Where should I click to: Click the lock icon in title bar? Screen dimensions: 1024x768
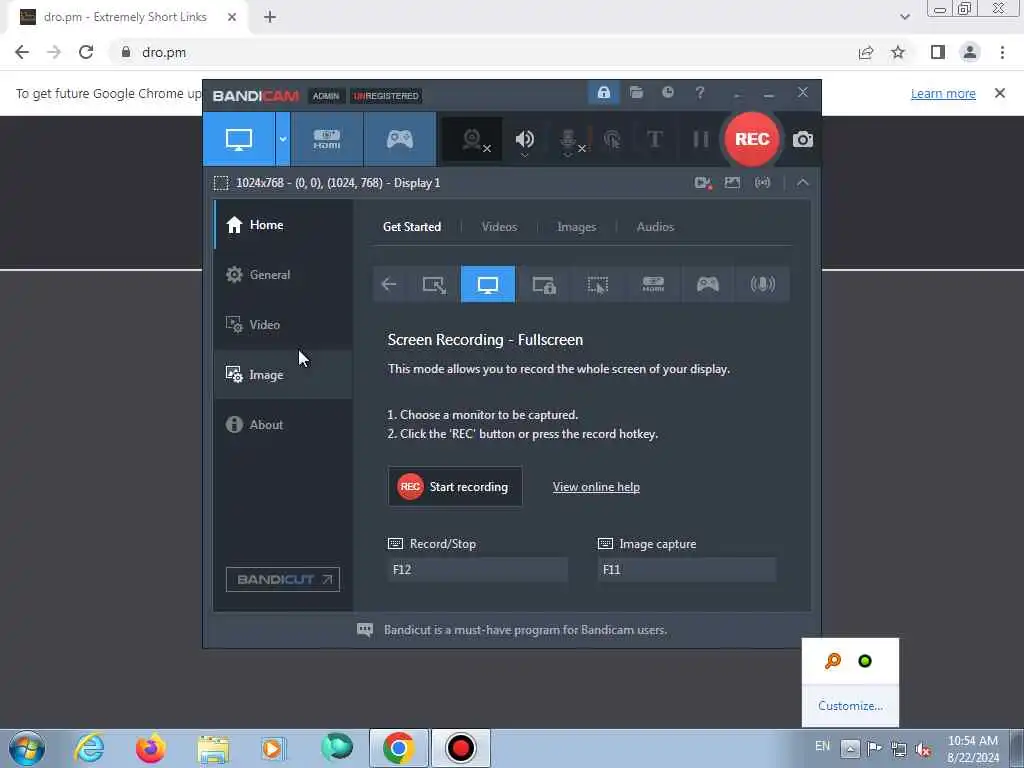603,93
